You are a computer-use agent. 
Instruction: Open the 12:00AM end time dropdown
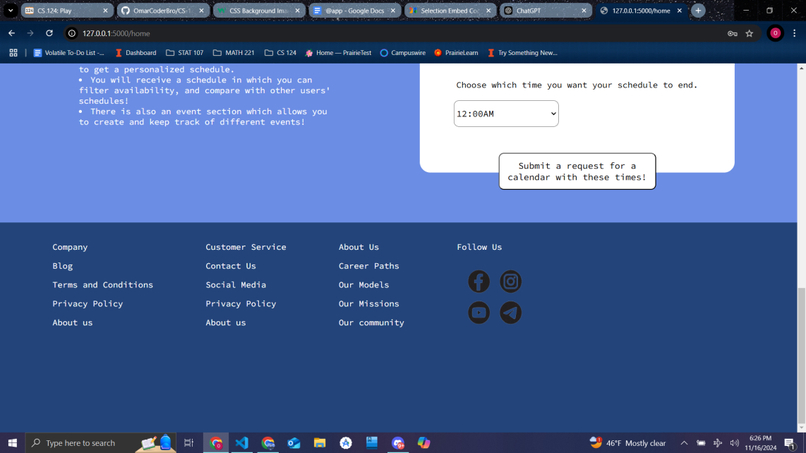(506, 114)
